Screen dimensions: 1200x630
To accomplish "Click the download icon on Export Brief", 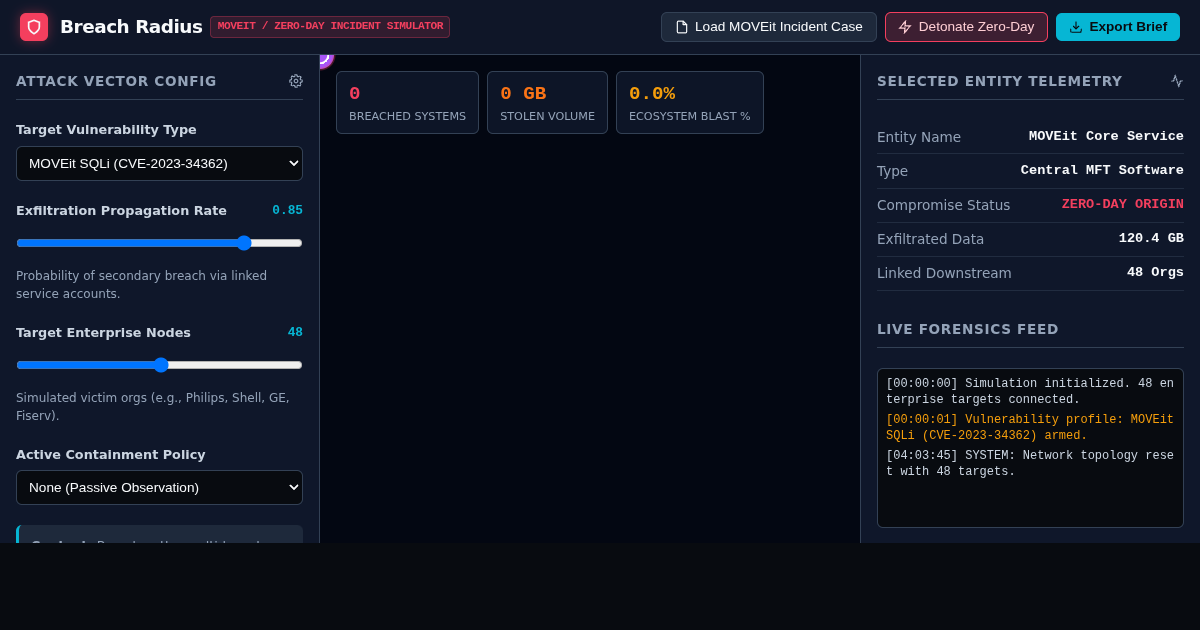I will click(1076, 27).
